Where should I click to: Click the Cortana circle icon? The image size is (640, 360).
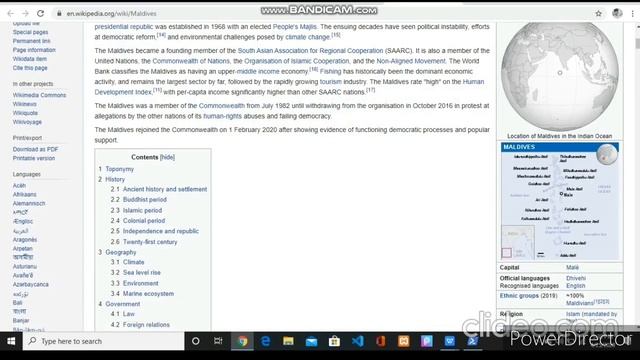pos(196,341)
